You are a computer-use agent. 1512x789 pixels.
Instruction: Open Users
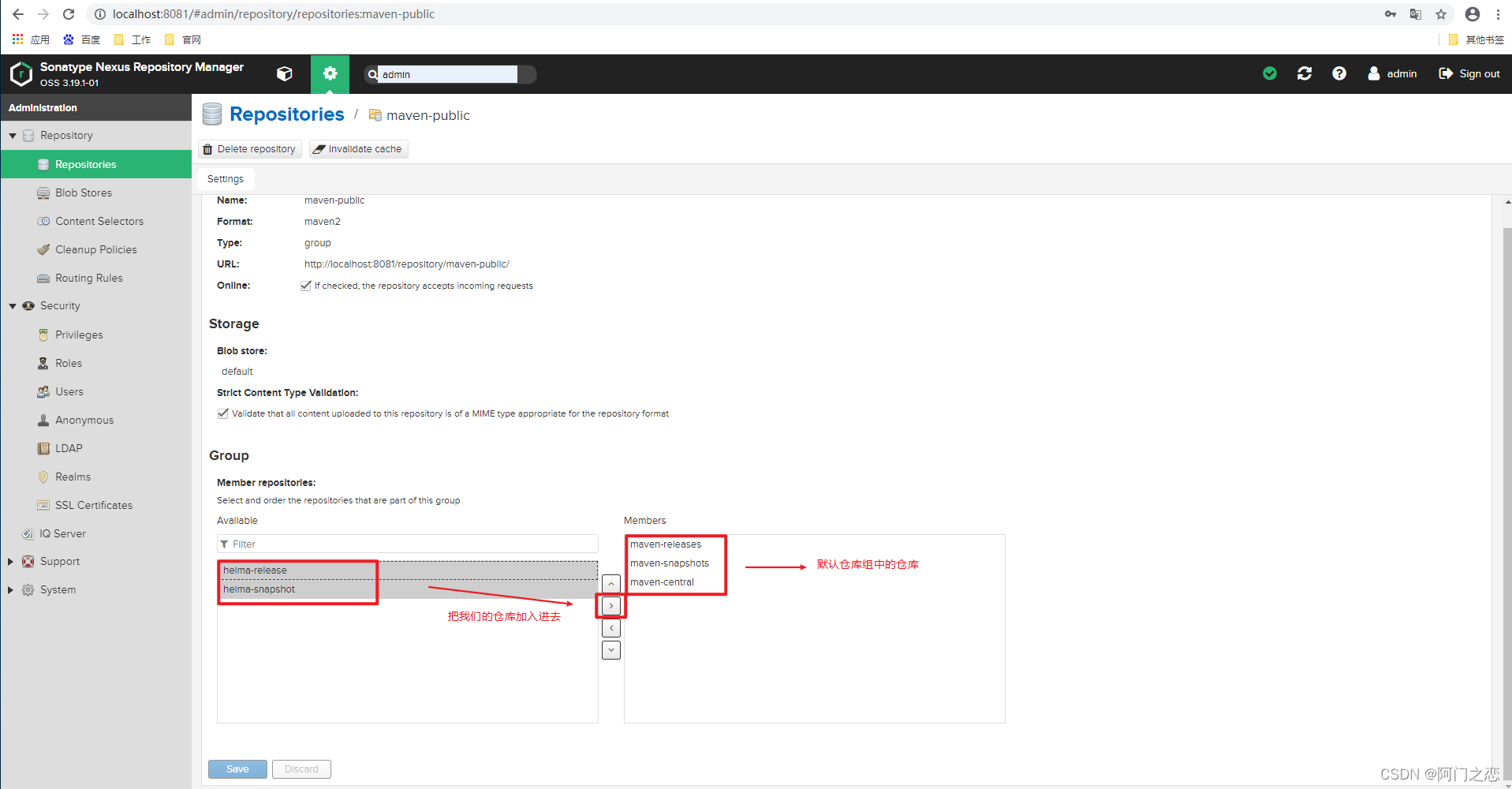pyautogui.click(x=69, y=391)
